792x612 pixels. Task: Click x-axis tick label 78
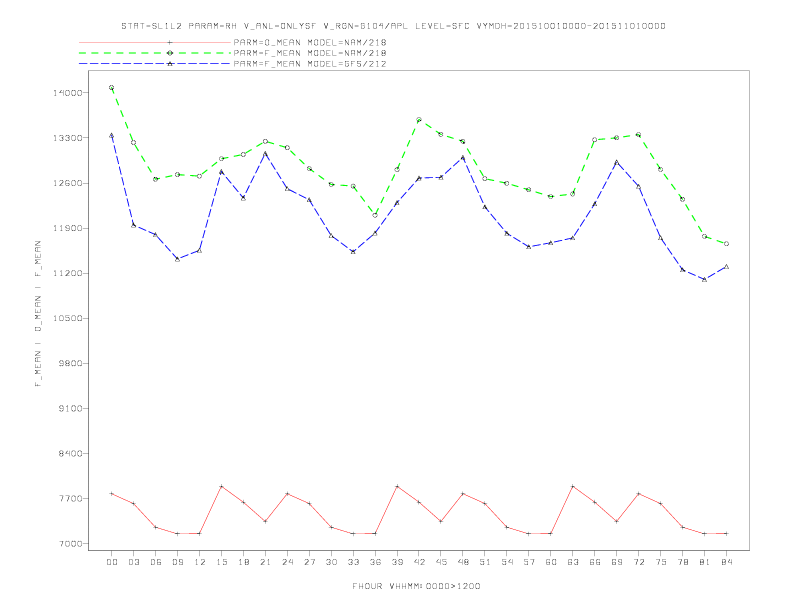pos(683,562)
